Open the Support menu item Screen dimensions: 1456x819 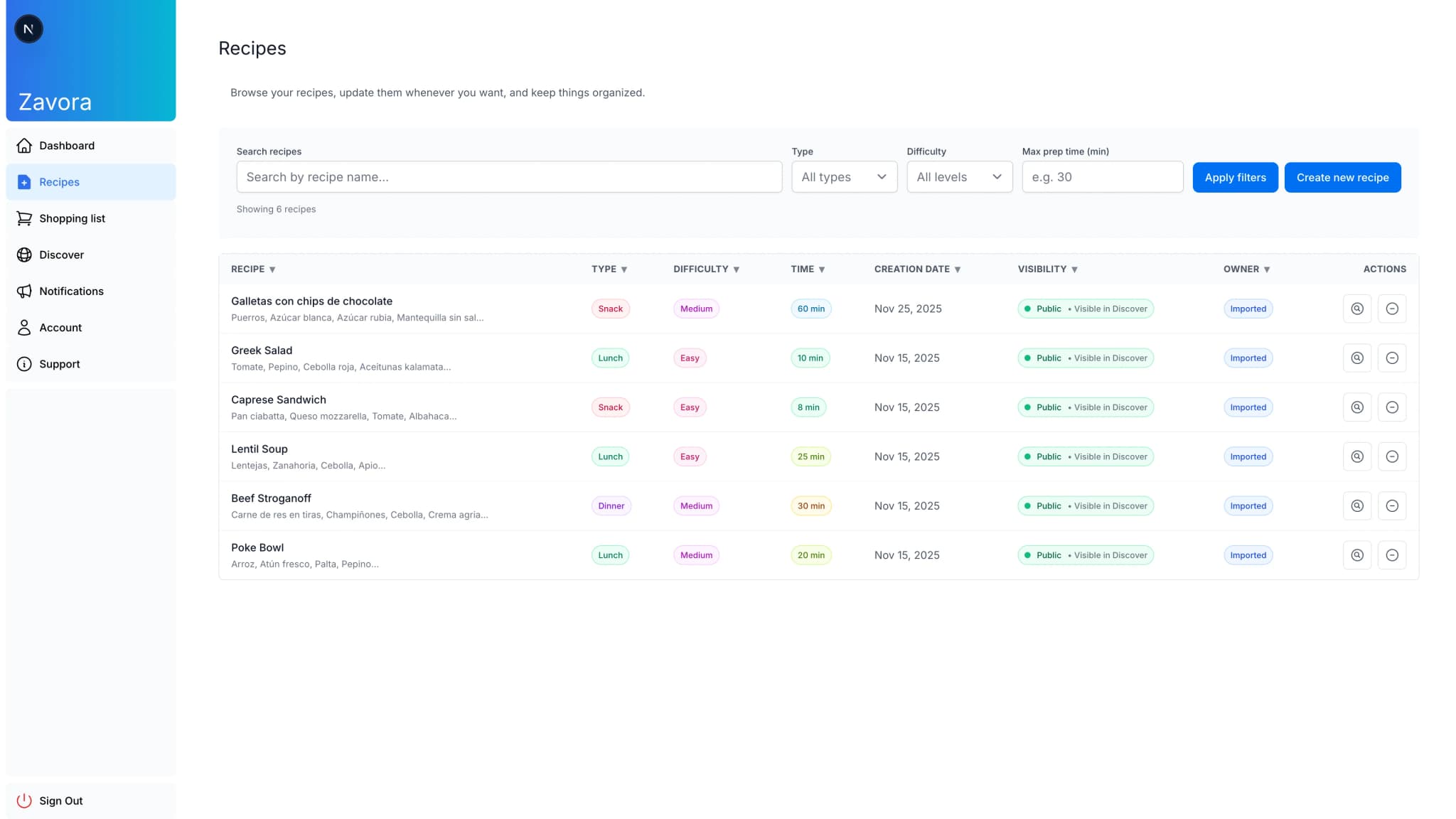[59, 364]
